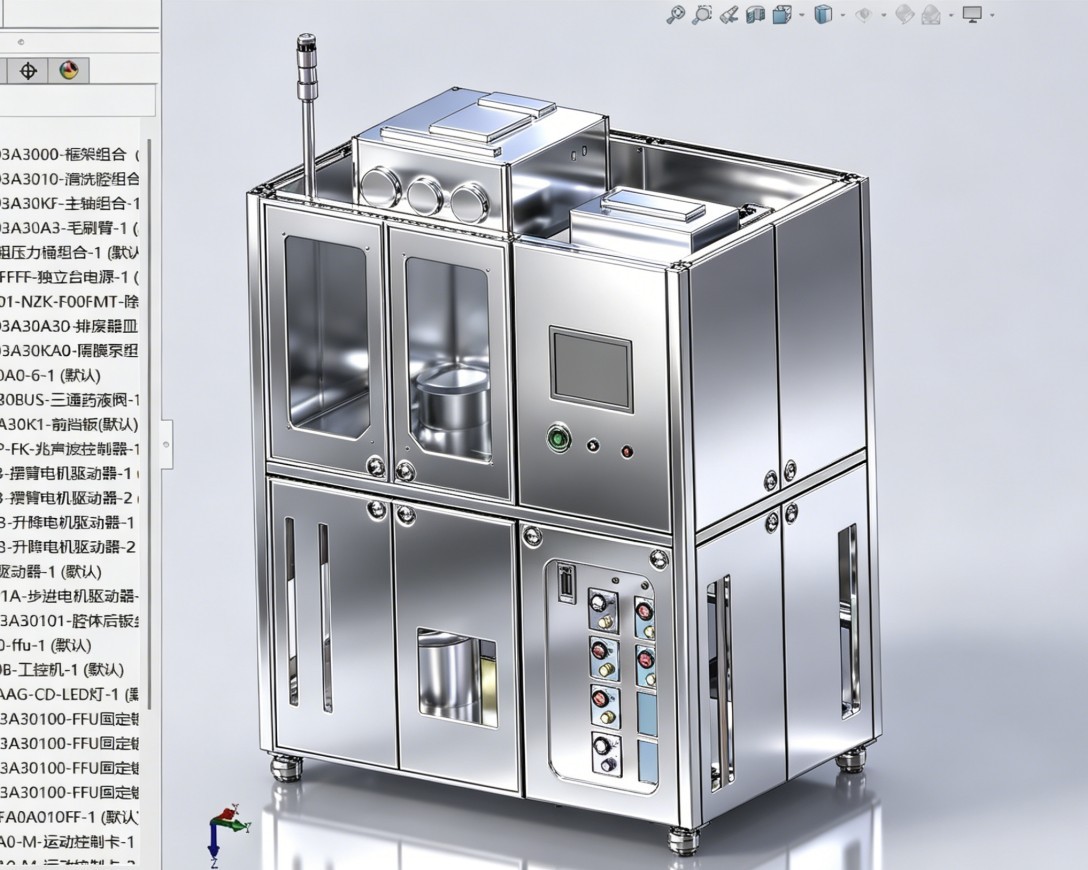1088x870 pixels.
Task: Select the green power button on the model
Action: click(x=557, y=438)
